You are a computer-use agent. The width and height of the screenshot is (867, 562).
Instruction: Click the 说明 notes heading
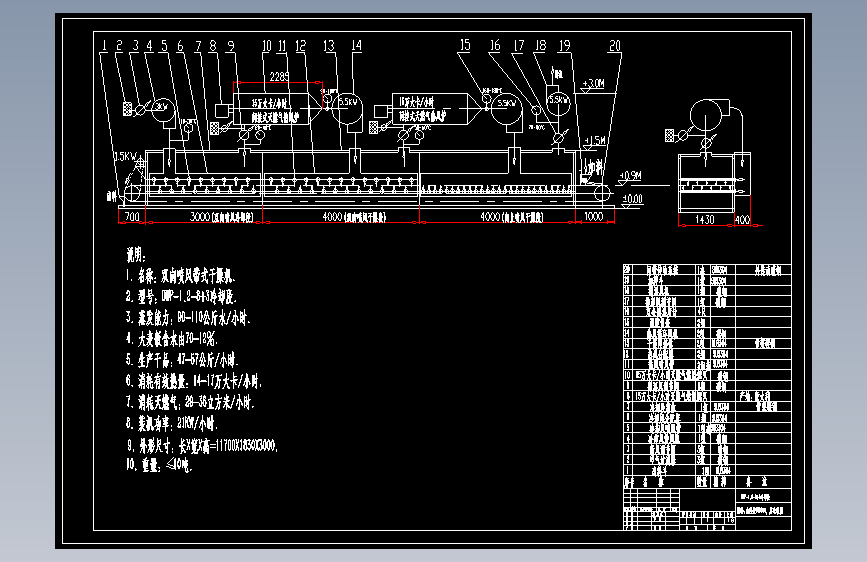click(136, 255)
